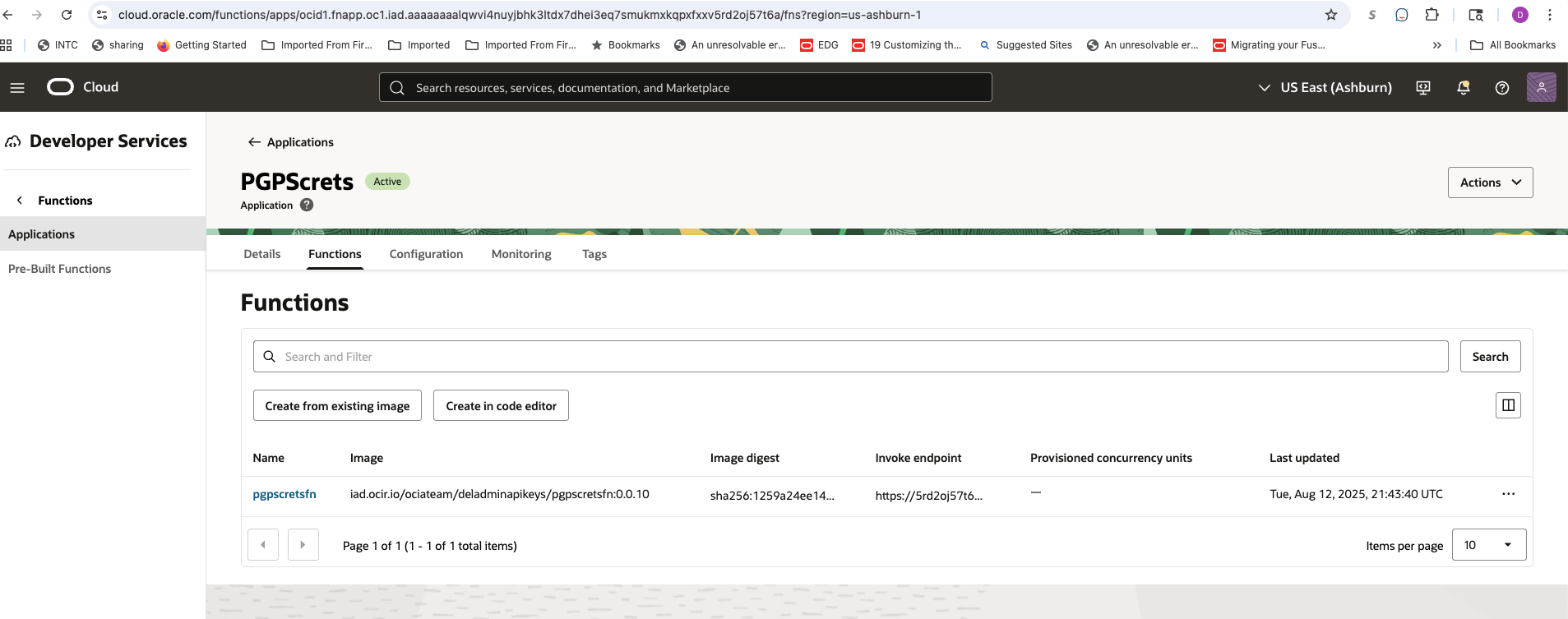The image size is (1568, 619).
Task: Select Pre-Built Functions in sidebar
Action: pyautogui.click(x=59, y=269)
